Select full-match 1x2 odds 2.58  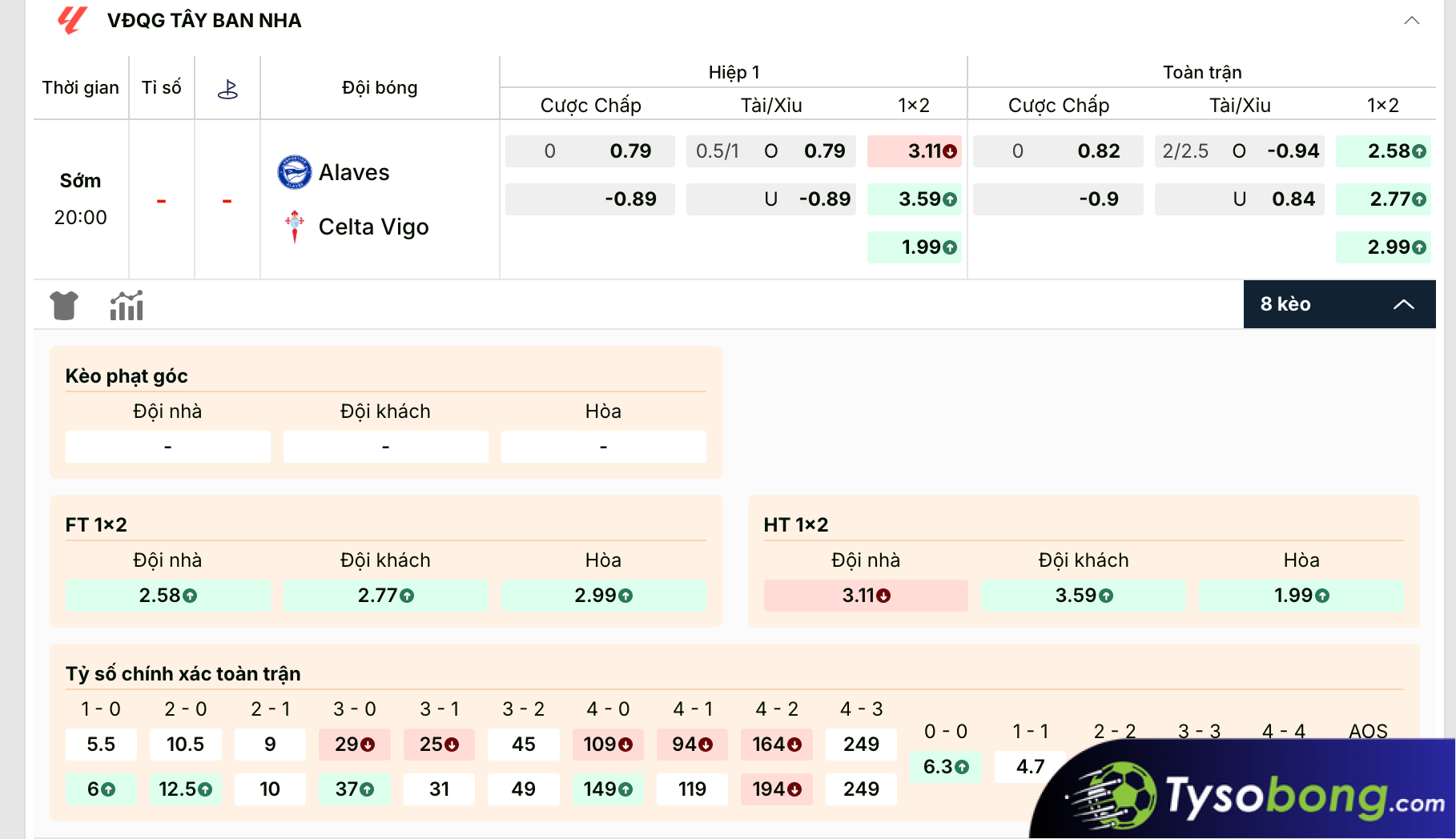tap(1383, 151)
